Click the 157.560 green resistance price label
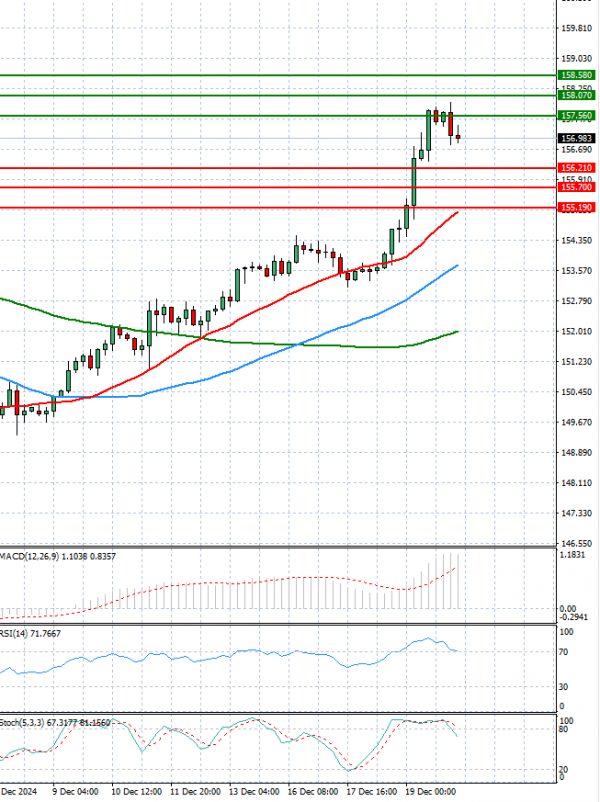Viewport: 600px width, 802px height. 576,116
